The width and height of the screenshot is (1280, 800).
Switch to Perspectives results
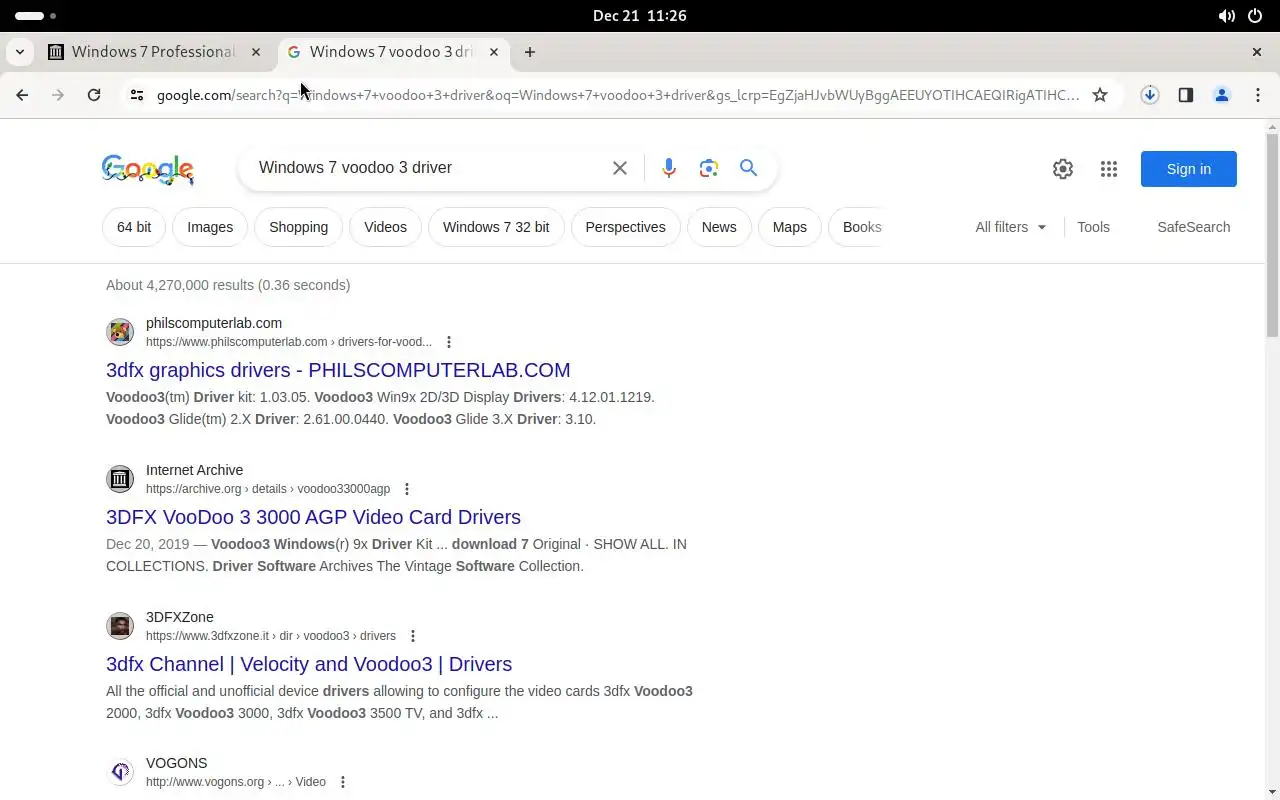[x=625, y=227]
